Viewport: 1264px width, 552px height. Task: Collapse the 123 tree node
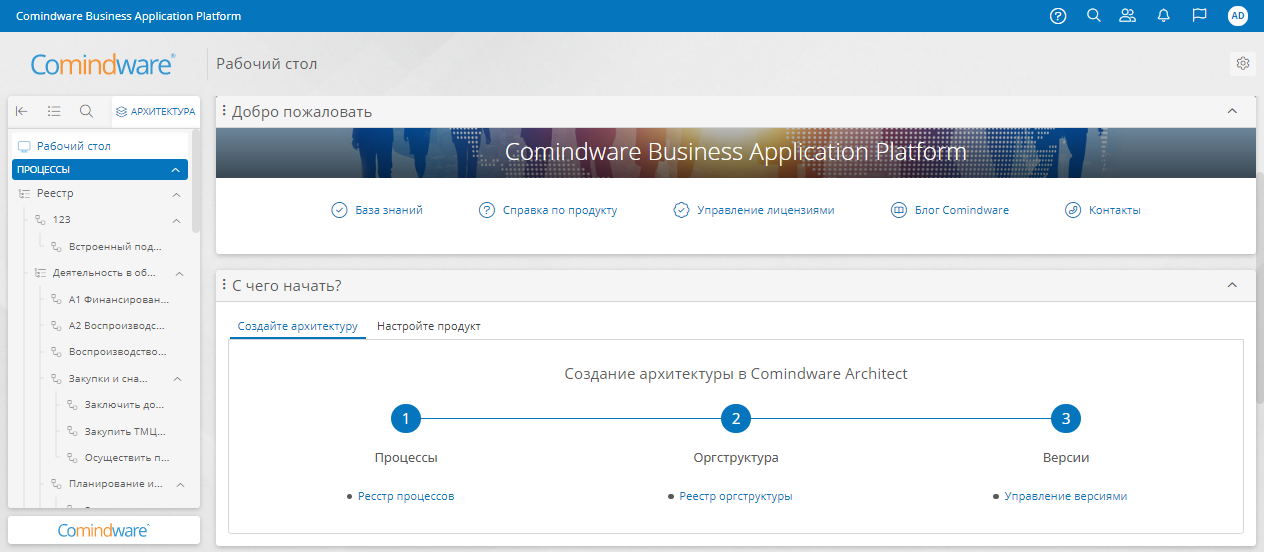click(x=176, y=220)
